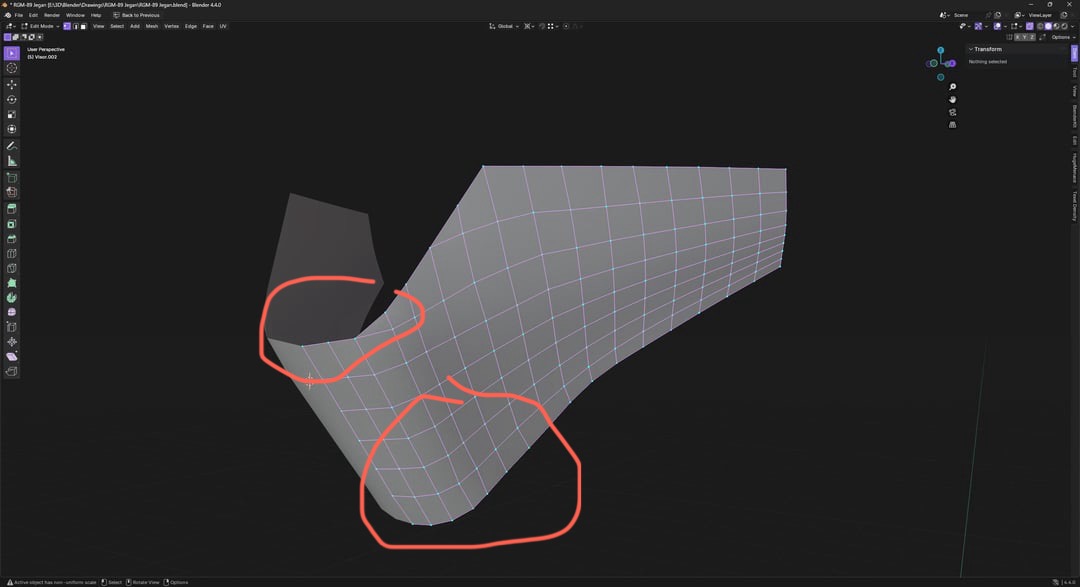Select the Poly Build tool
1080x587 pixels.
[x=12, y=283]
